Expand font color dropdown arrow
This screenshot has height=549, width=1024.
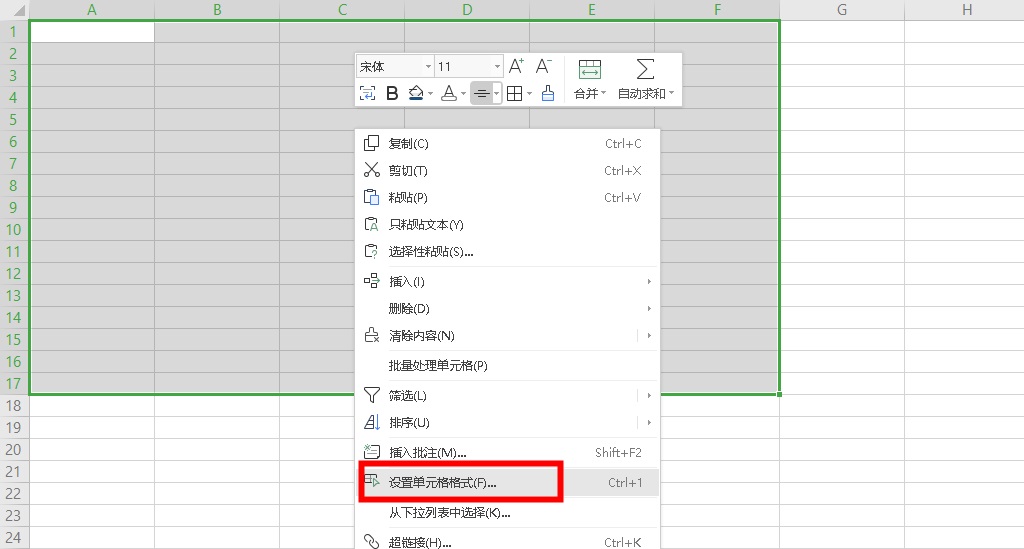(463, 94)
